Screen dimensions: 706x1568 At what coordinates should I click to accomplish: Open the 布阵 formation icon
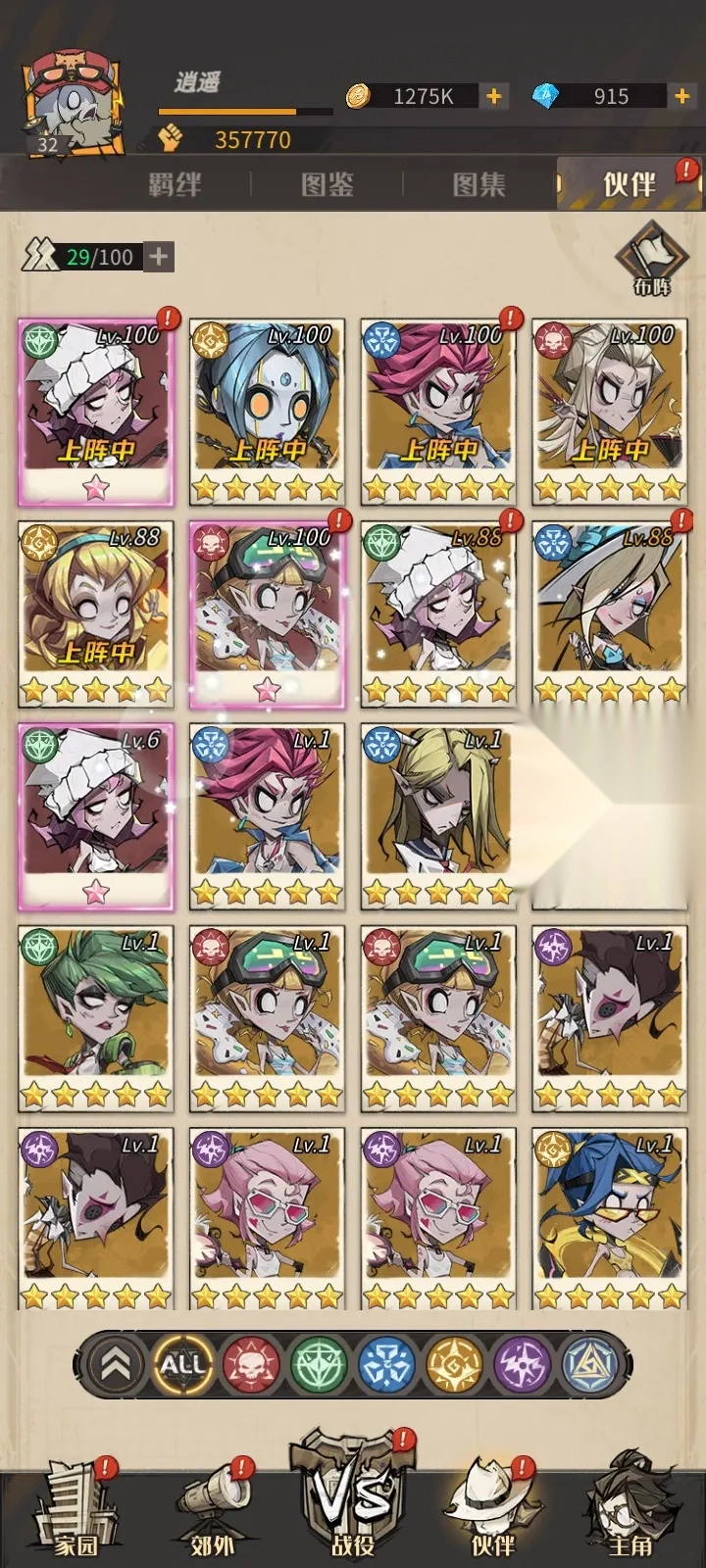(x=652, y=259)
